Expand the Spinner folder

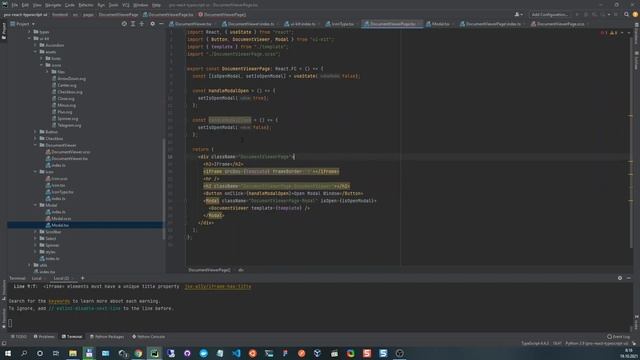click(x=36, y=245)
